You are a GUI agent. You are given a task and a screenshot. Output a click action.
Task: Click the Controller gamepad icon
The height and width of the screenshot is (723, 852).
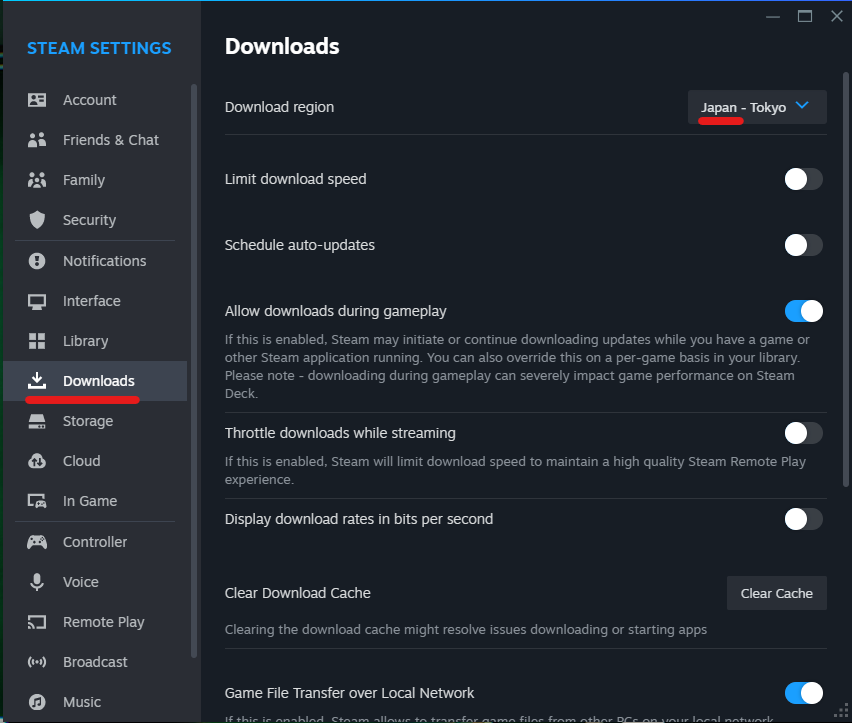37,542
